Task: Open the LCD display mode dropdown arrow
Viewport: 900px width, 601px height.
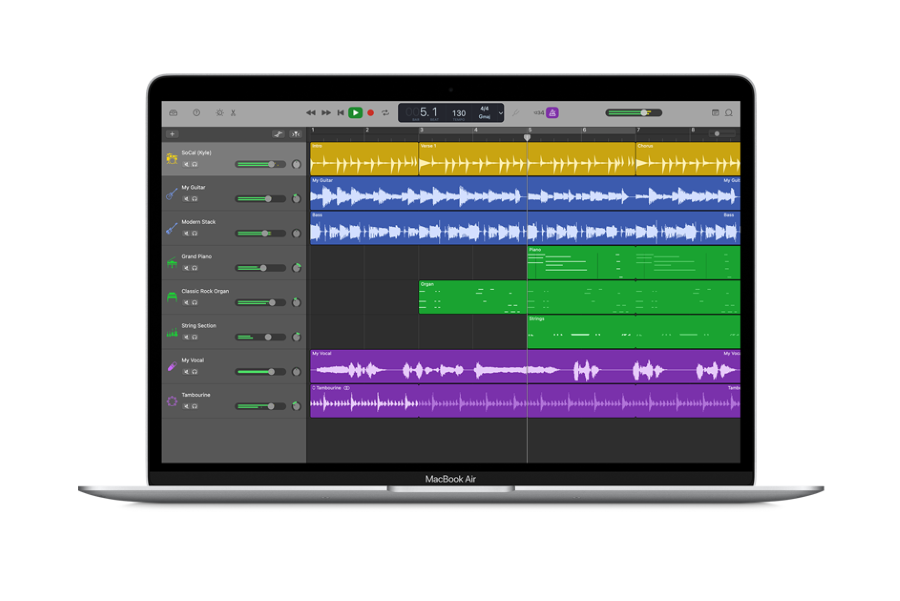Action: tap(501, 113)
